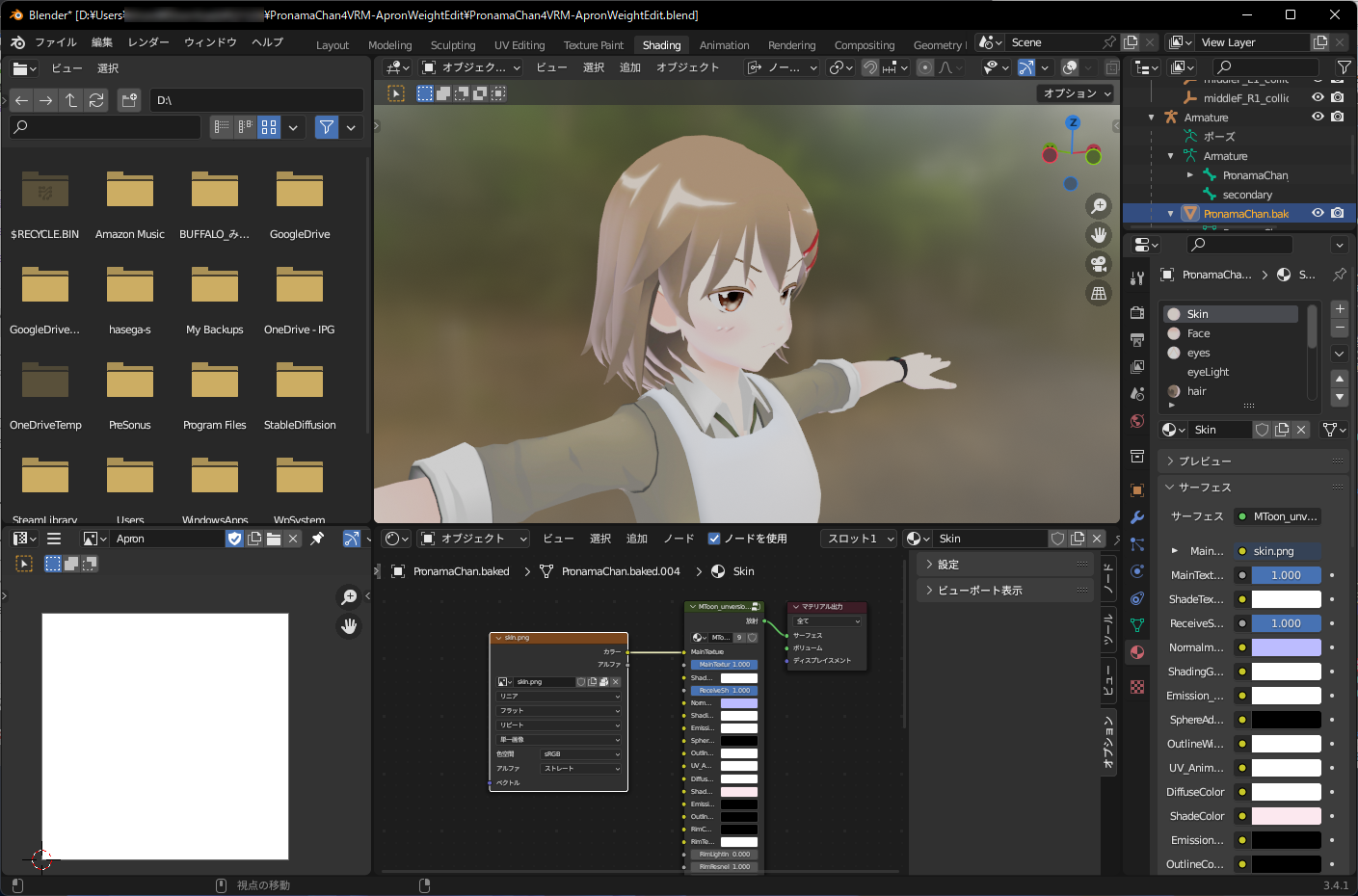Viewport: 1358px width, 896px height.
Task: Click the オプション button in the viewport header
Action: tap(1074, 93)
